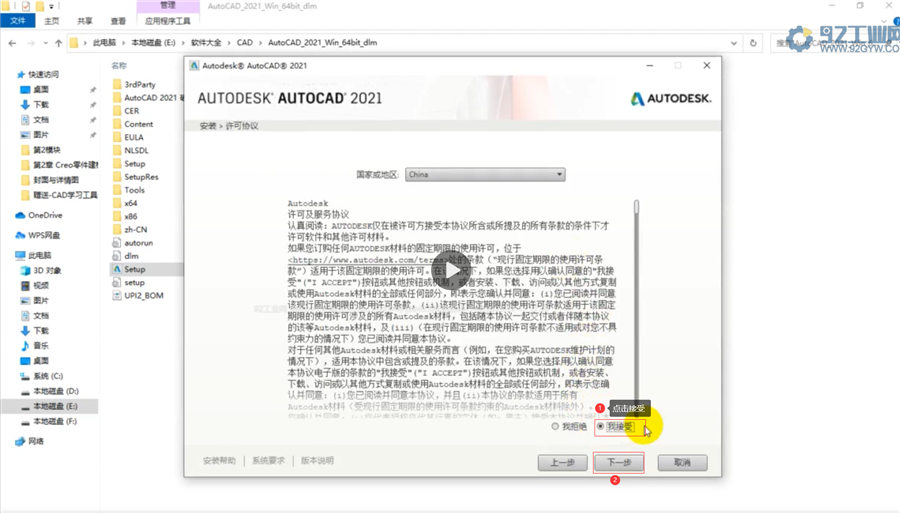Screen dimensions: 900x513
Task: Open 本地磁盘 (F:) in navigation pane
Action: (x=55, y=421)
